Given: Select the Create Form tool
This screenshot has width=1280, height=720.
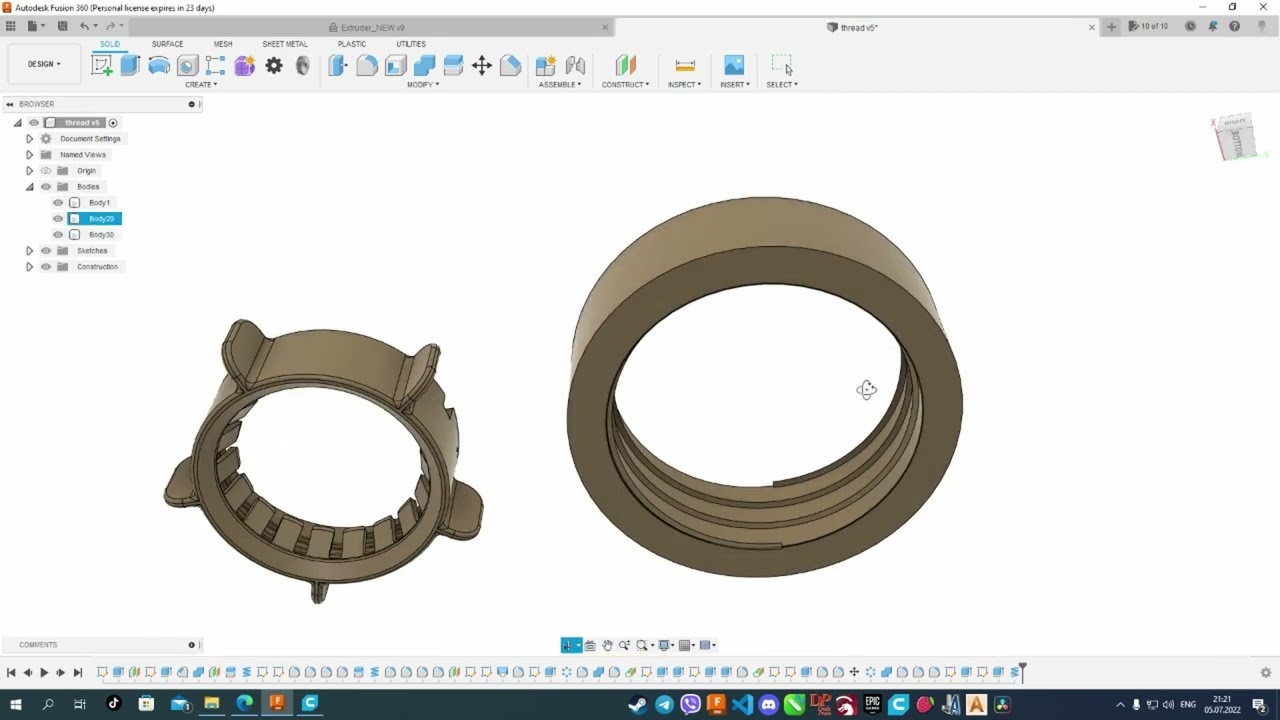Looking at the screenshot, I should tap(245, 66).
